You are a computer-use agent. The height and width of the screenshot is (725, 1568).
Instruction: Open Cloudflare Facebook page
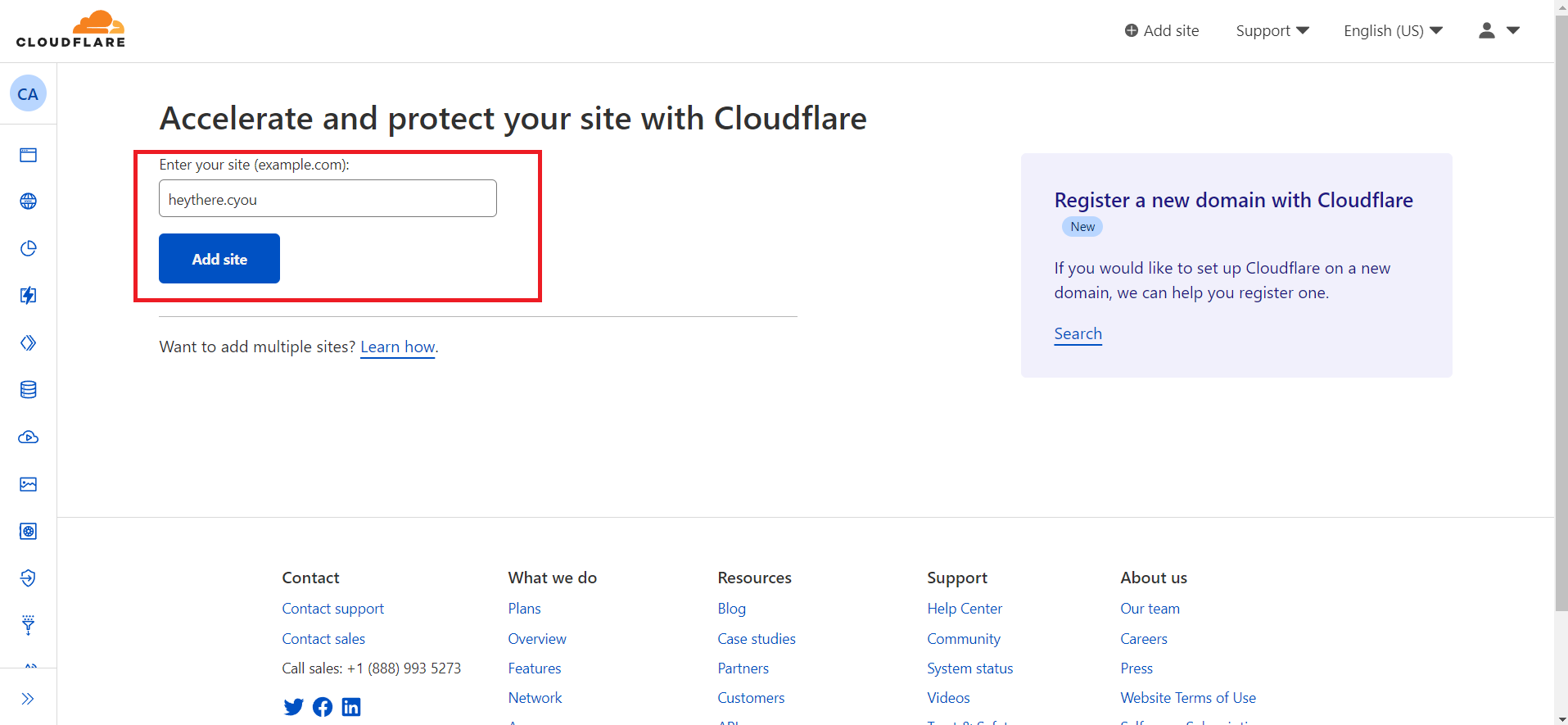323,707
